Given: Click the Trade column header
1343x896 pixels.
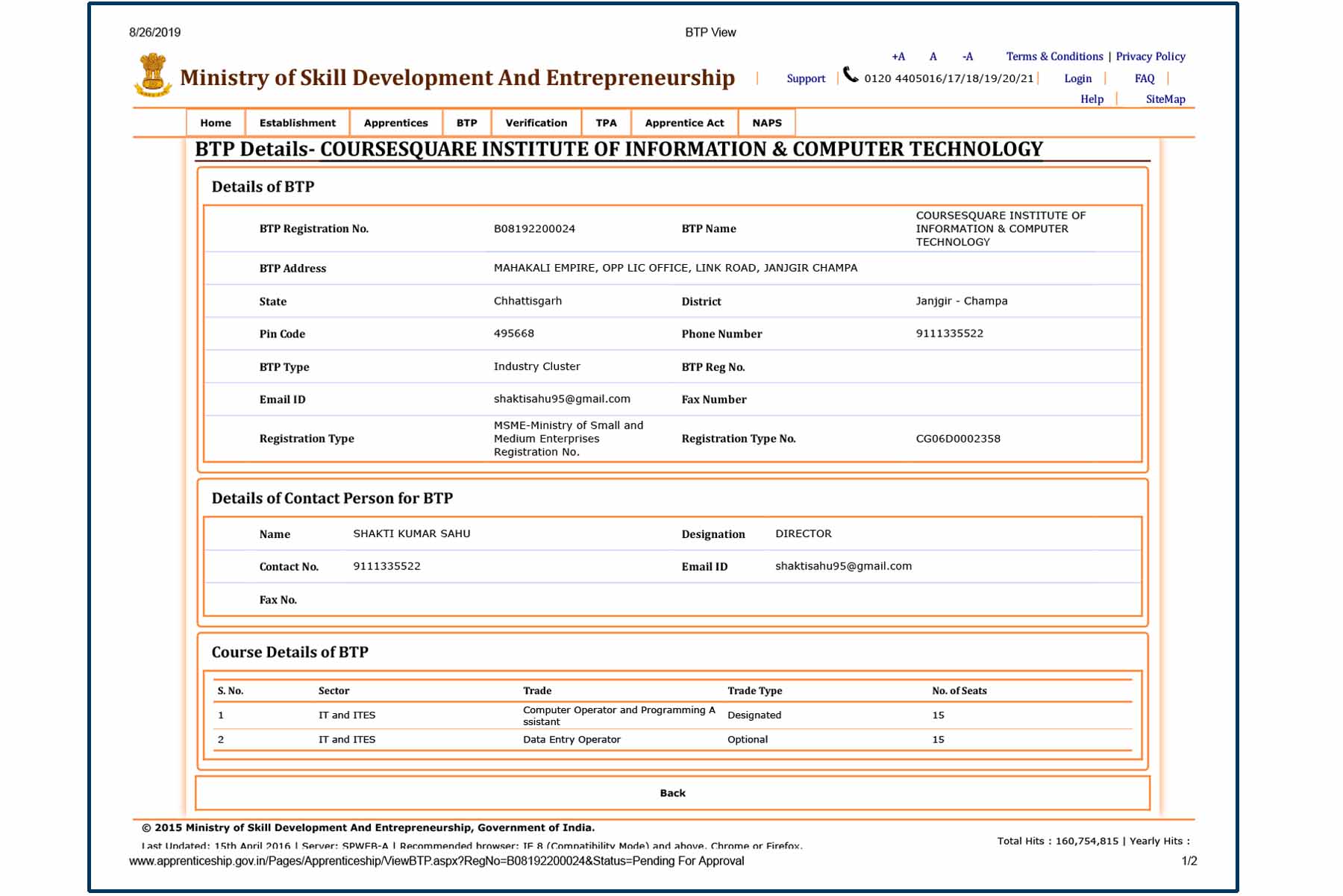Looking at the screenshot, I should tap(537, 691).
